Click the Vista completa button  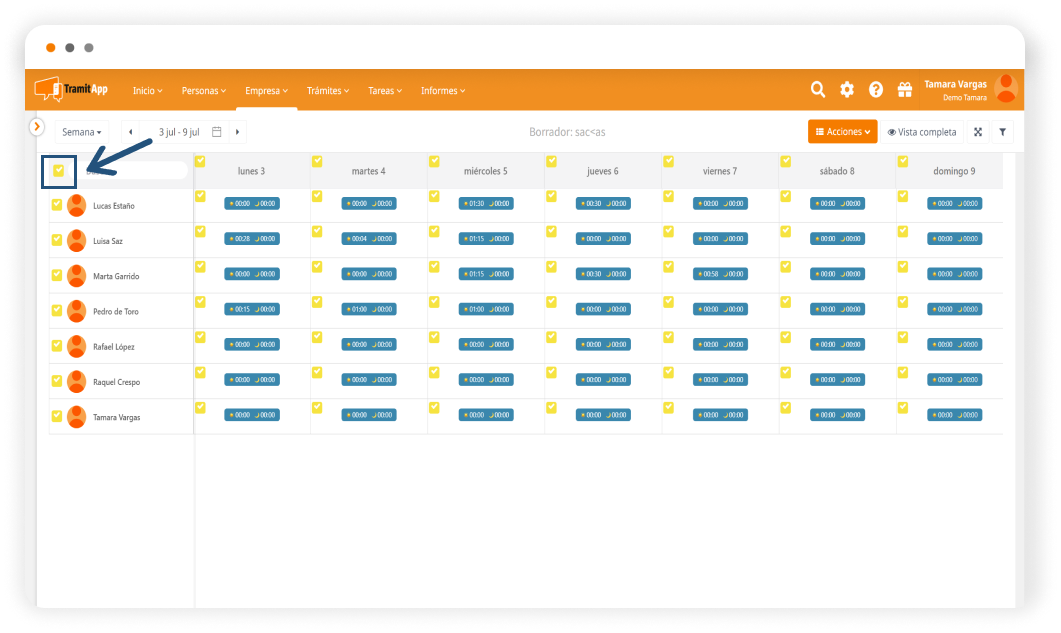tap(922, 132)
